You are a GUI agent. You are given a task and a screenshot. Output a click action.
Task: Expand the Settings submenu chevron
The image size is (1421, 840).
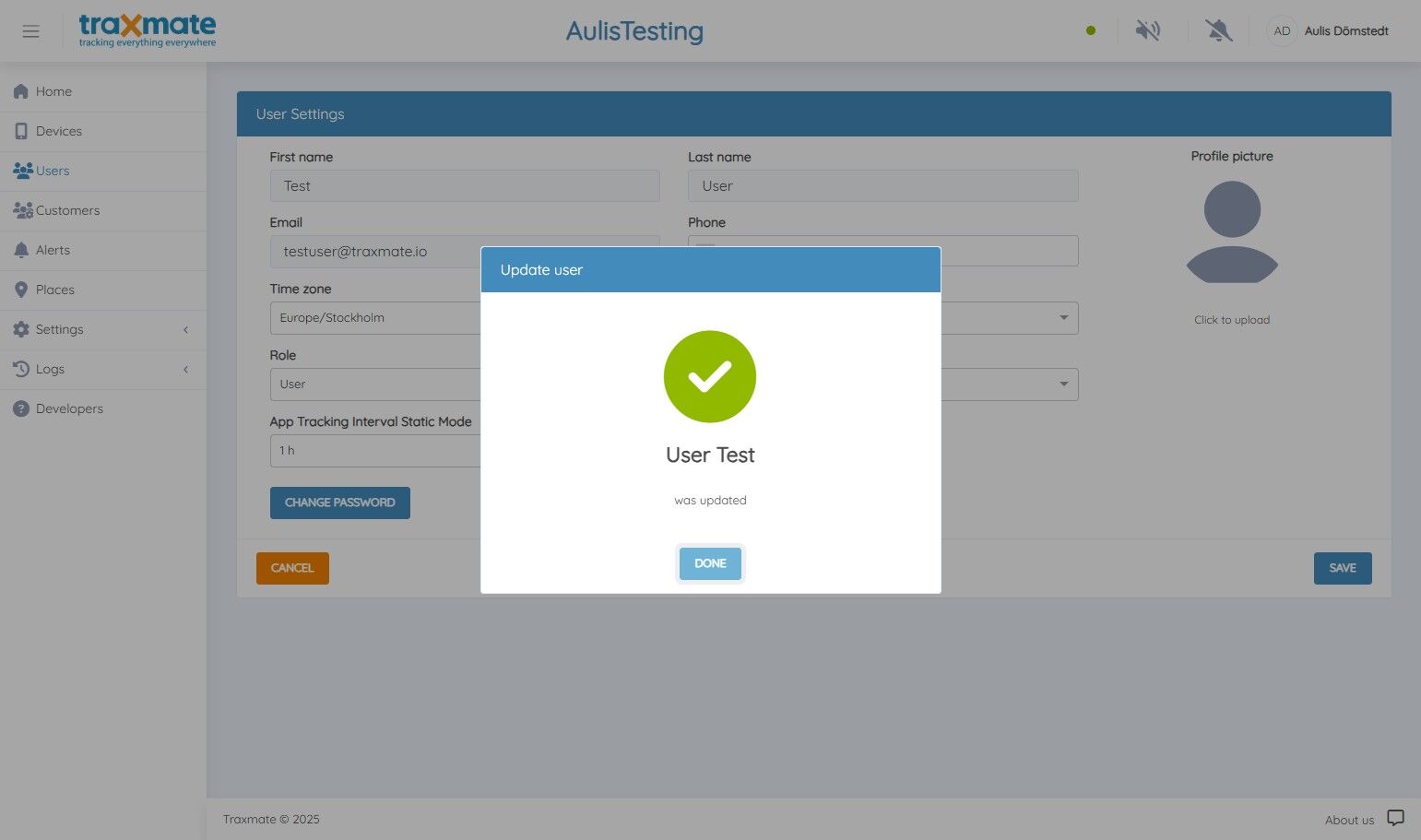coord(185,329)
